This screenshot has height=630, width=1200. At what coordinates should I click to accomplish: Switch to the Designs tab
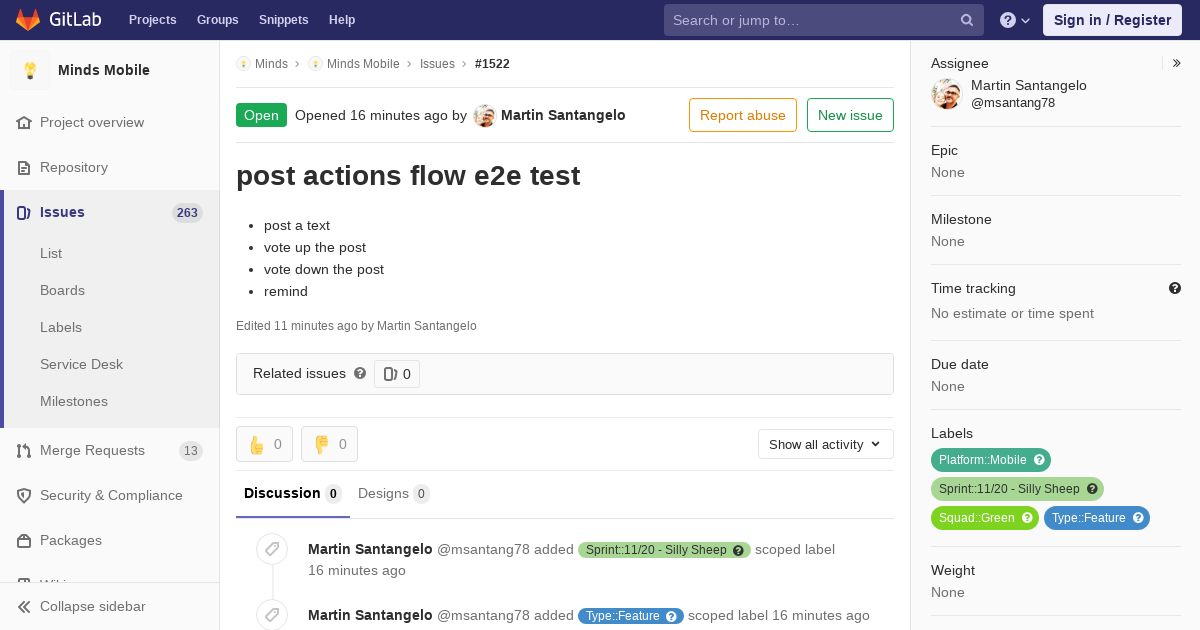point(394,493)
